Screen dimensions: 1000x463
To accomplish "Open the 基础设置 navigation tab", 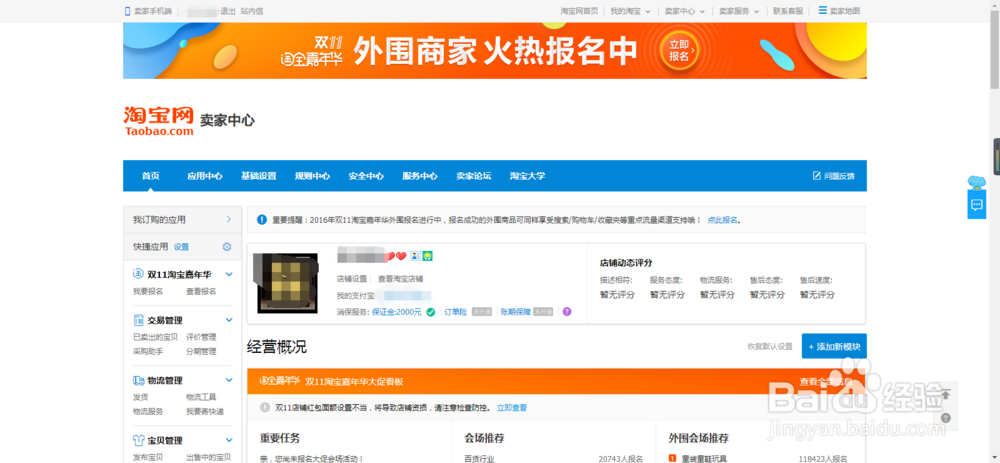I will (x=258, y=176).
